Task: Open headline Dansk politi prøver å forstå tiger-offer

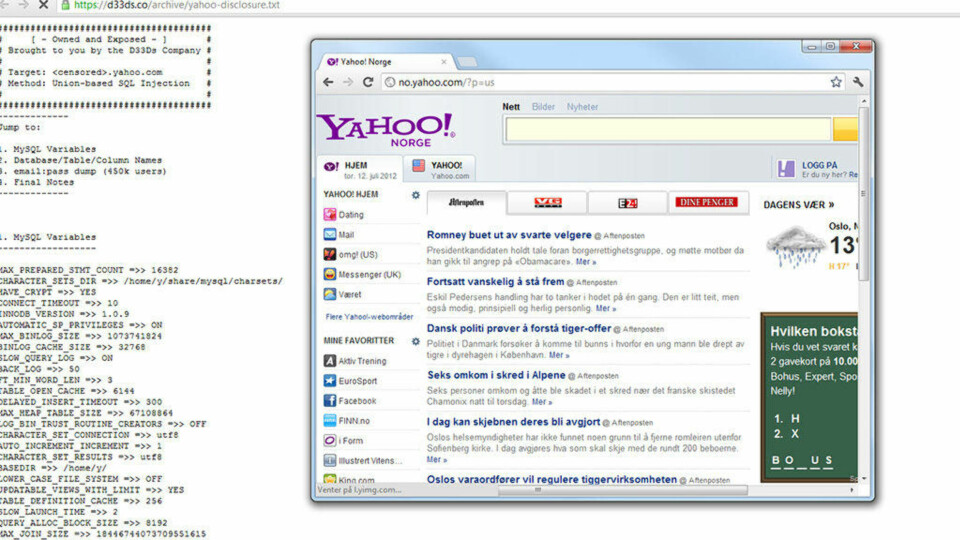Action: point(519,328)
